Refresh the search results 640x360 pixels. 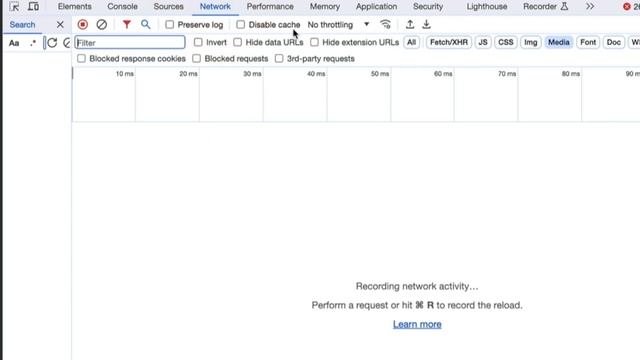point(52,42)
